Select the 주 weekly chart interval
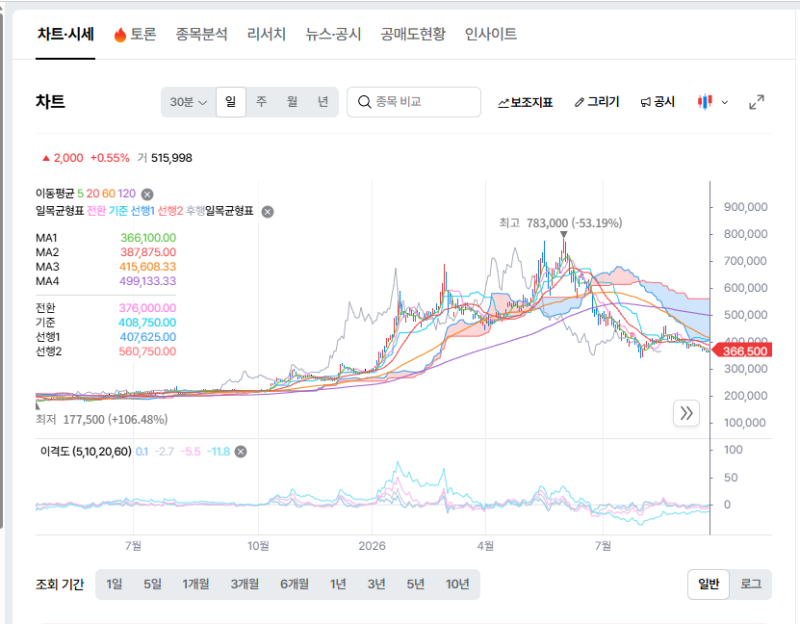Viewport: 800px width, 624px height. [261, 102]
